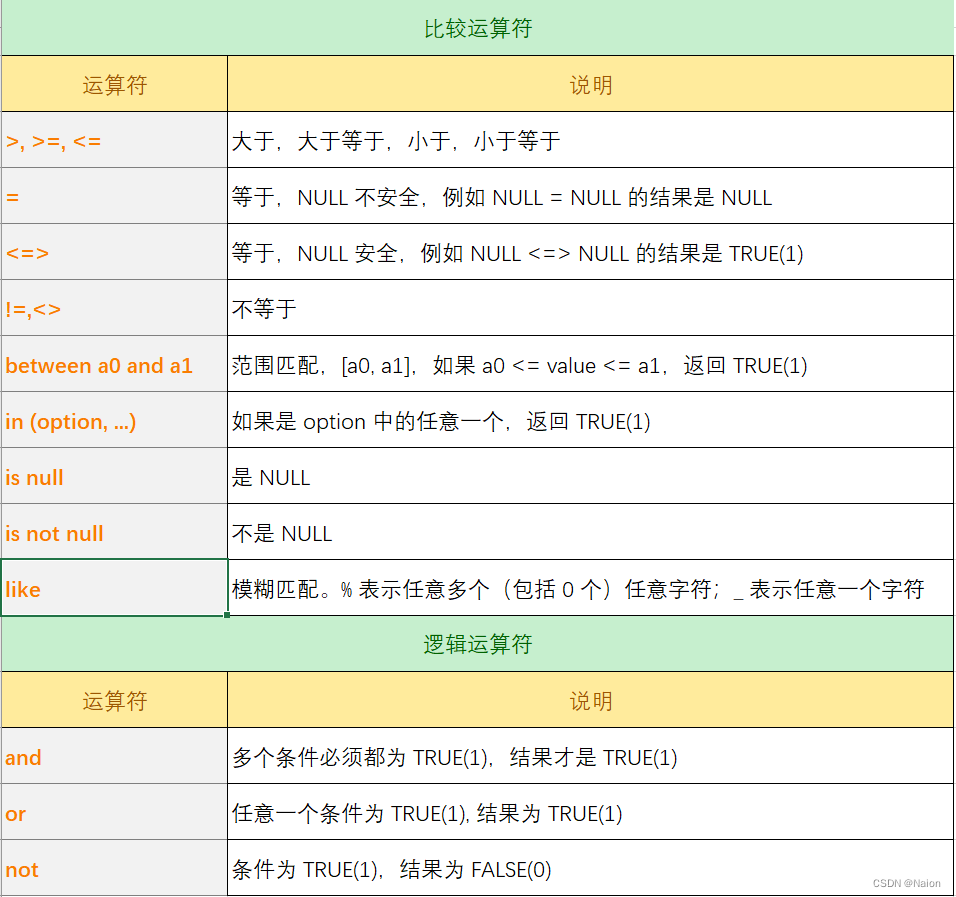Select the 运算符 header under 比较运算符
This screenshot has width=956, height=897.
pyautogui.click(x=114, y=85)
